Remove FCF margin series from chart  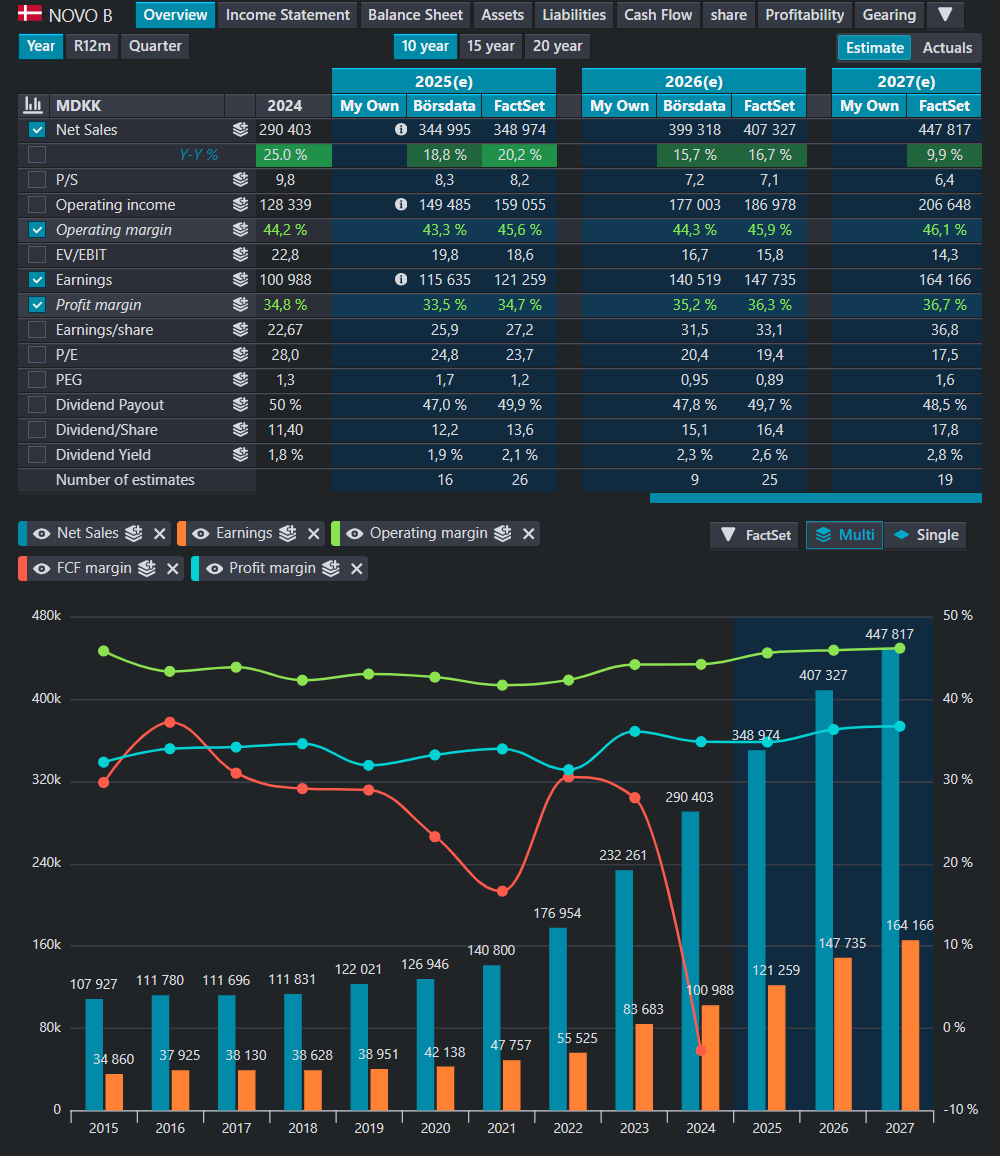[173, 568]
